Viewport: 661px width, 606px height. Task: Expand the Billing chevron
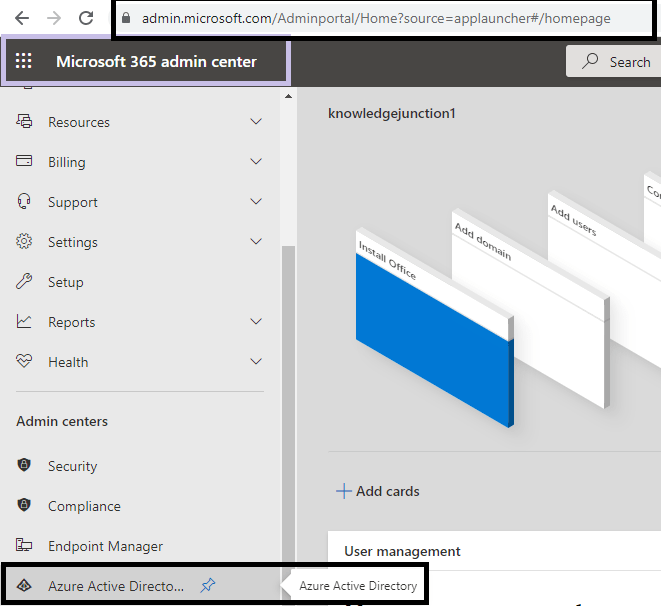(x=256, y=161)
